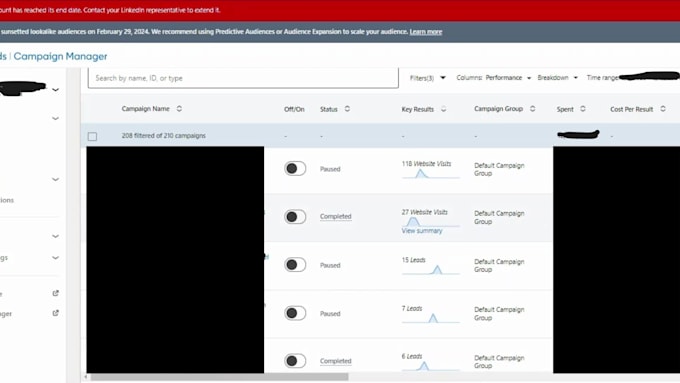
Task: Click the 118 Website Visits trend chart
Action: point(430,174)
